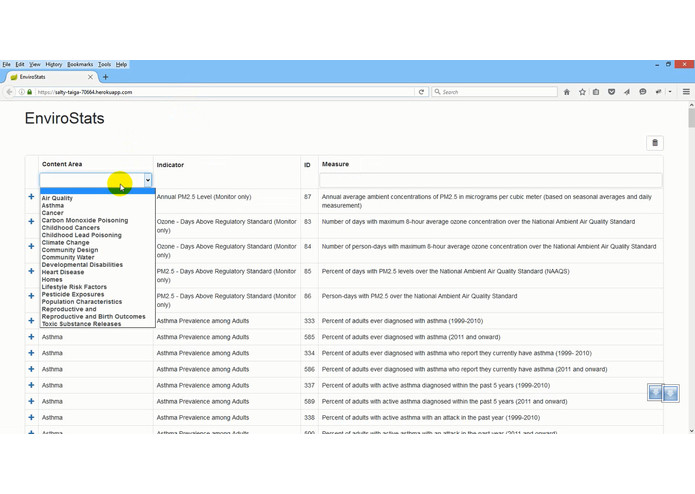Expand the Asthma row with ID 585
Viewport: 695px width, 494px height.
[31, 337]
